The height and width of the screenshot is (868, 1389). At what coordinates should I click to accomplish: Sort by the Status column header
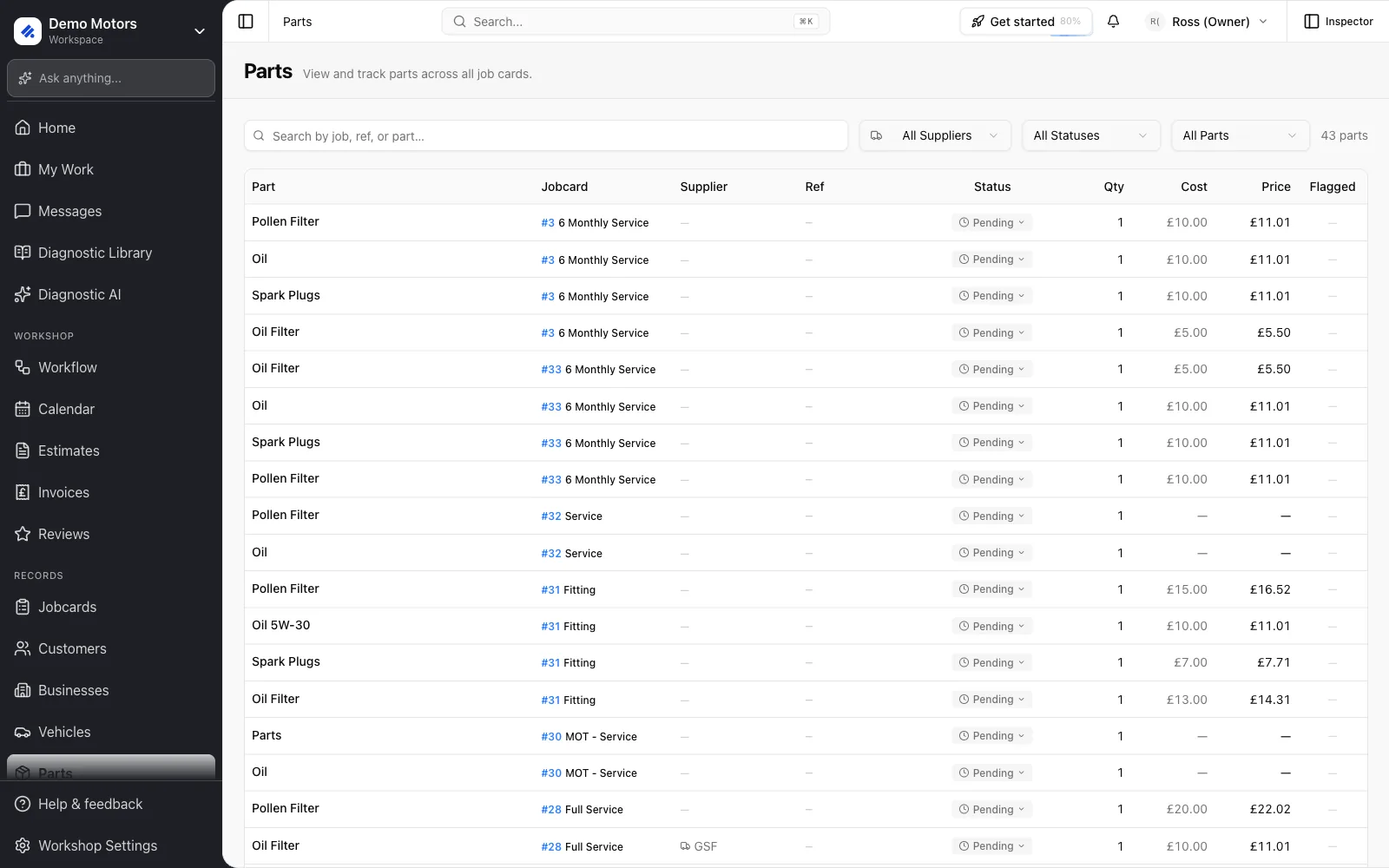[991, 187]
